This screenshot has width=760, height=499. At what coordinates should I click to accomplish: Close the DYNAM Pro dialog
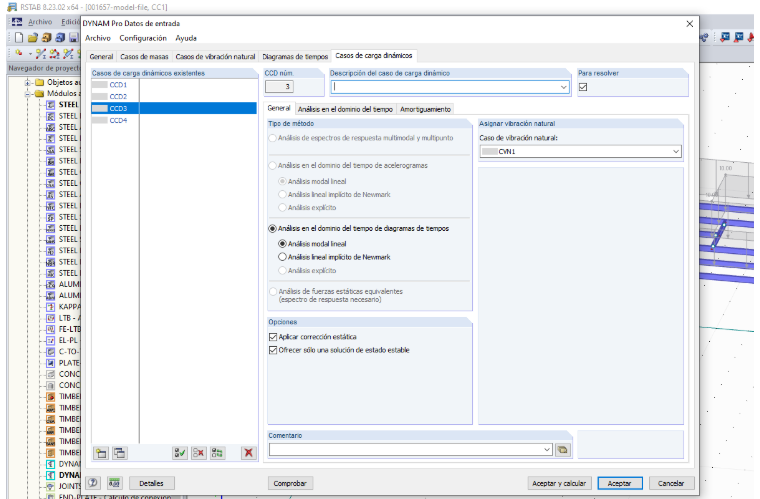click(689, 23)
